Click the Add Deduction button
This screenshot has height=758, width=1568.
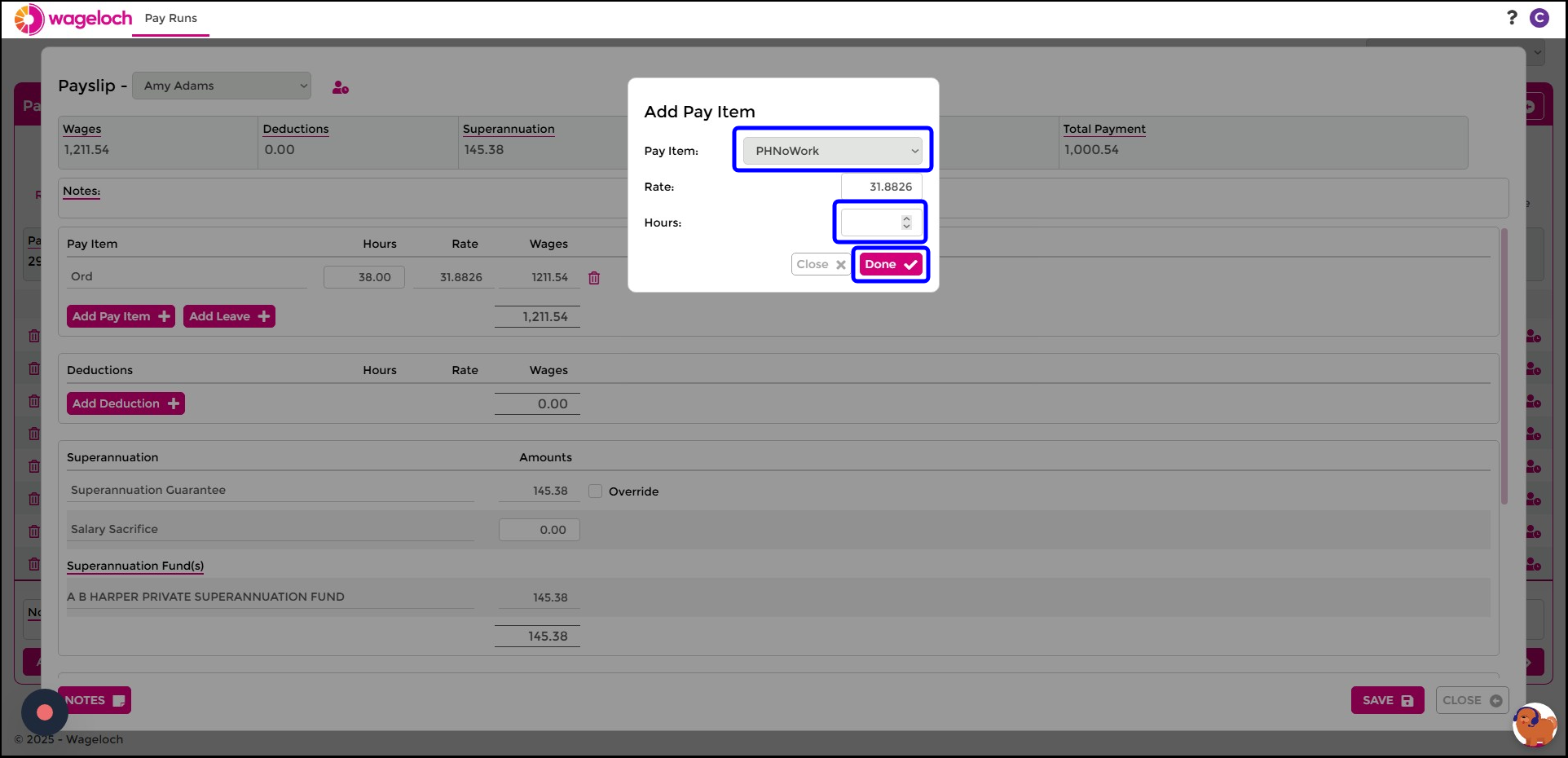(126, 403)
